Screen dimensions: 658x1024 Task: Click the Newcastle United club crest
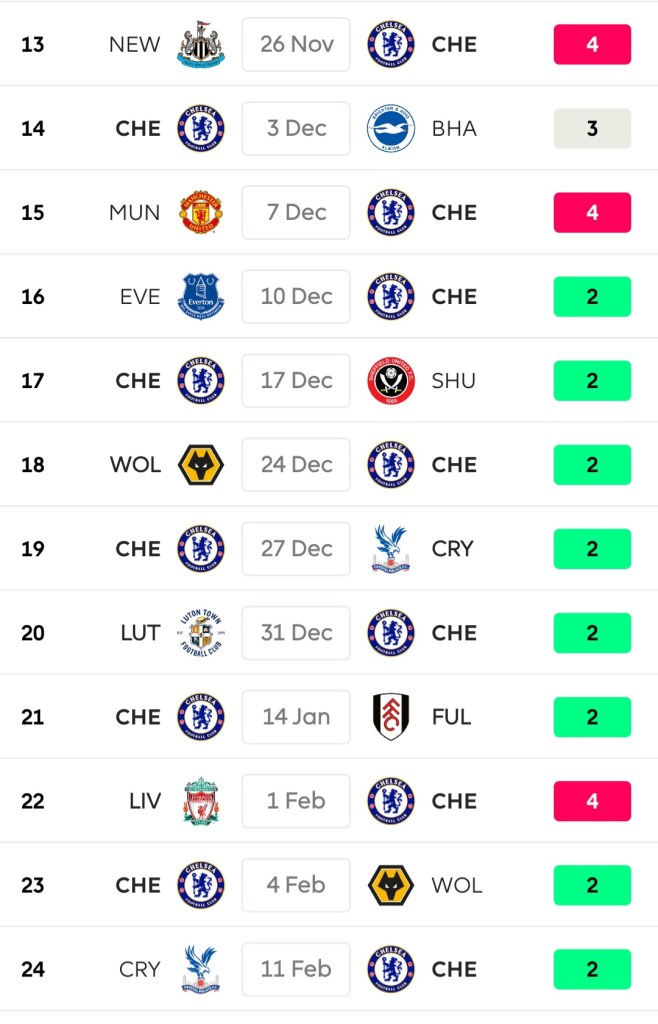201,45
